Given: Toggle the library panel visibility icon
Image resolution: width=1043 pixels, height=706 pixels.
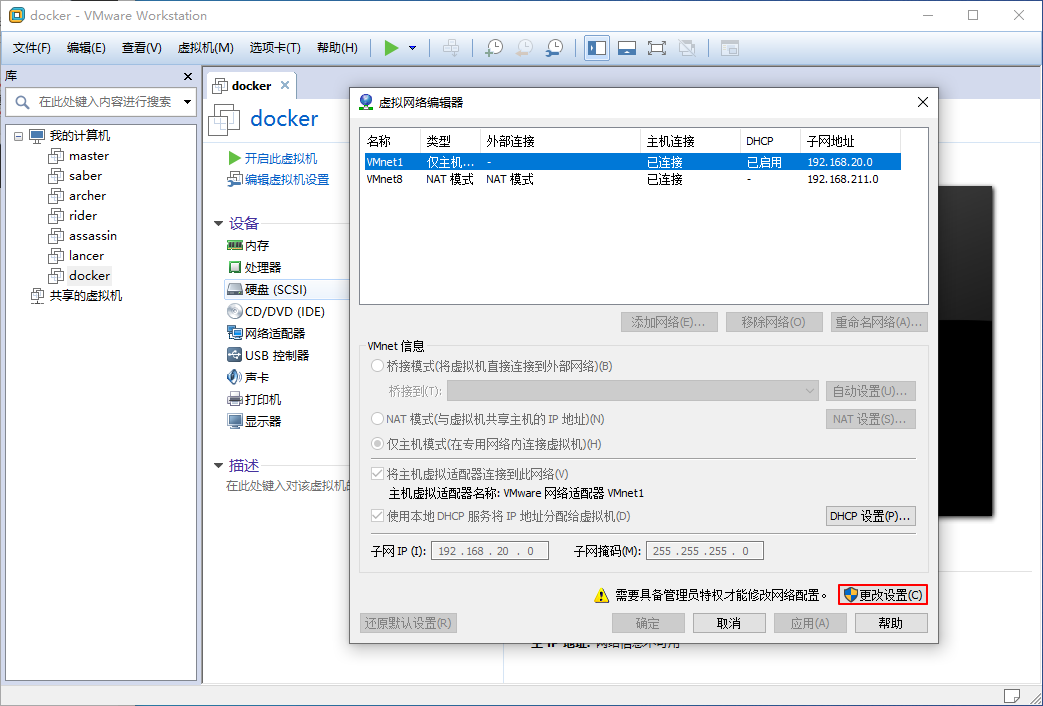Looking at the screenshot, I should [596, 47].
